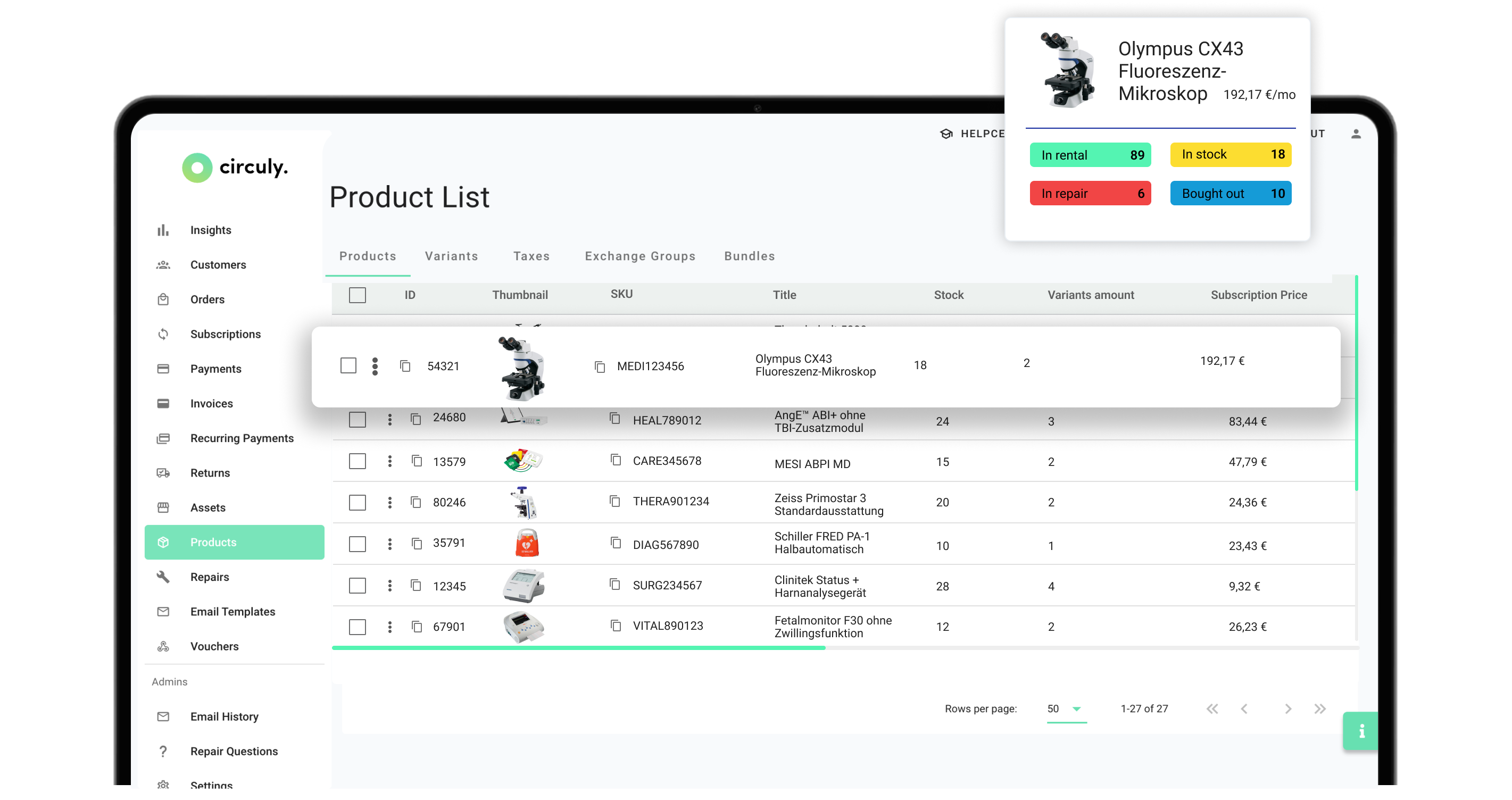The height and width of the screenshot is (800, 1512).
Task: Open the rows per page dropdown
Action: 1067,709
